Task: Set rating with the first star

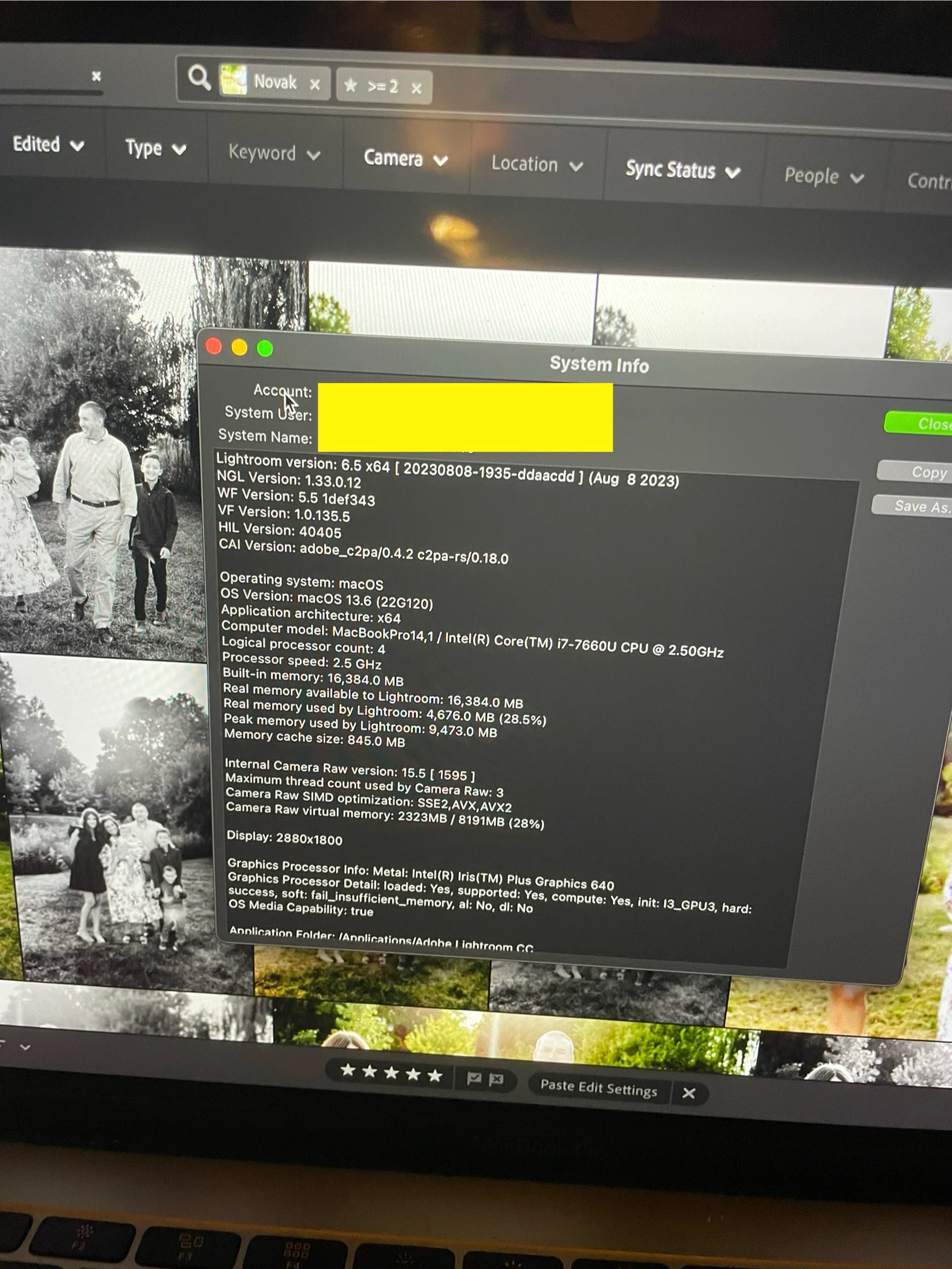Action: (347, 1071)
